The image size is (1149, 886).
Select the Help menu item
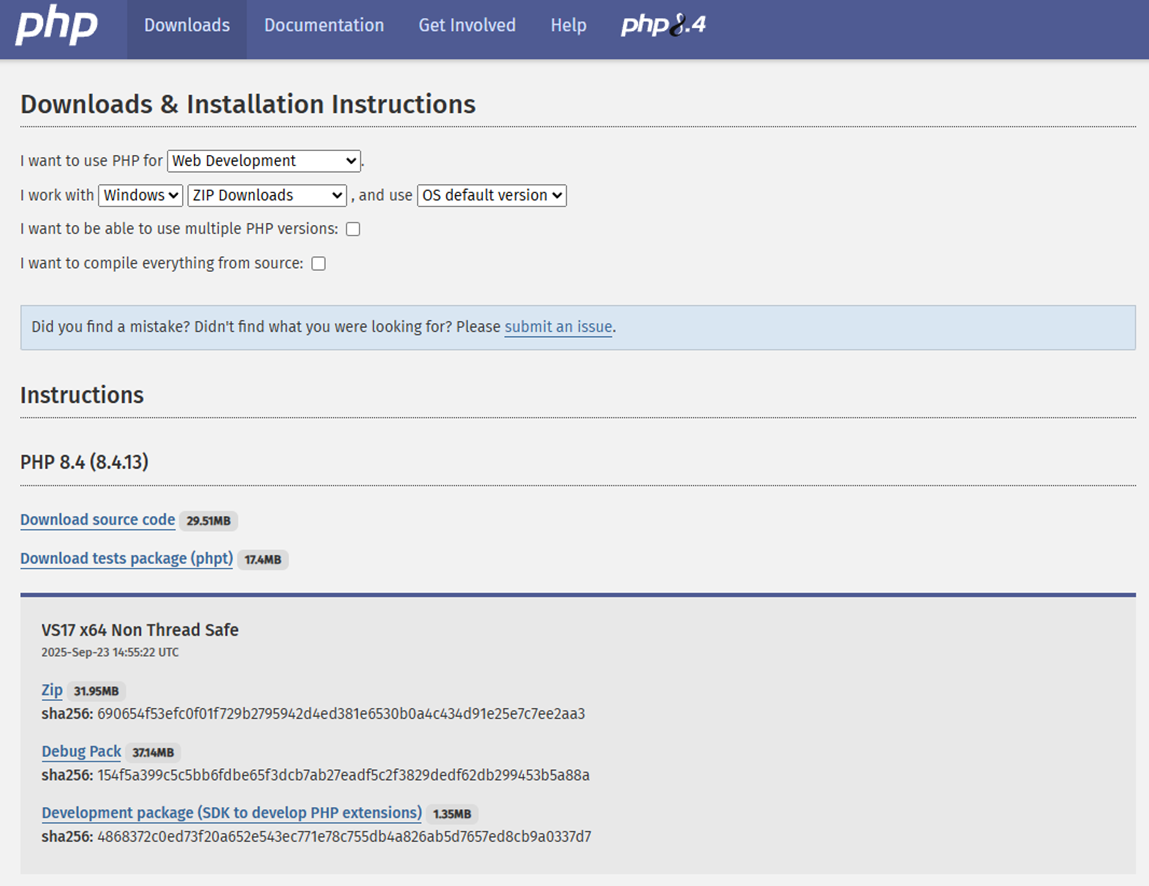click(568, 26)
